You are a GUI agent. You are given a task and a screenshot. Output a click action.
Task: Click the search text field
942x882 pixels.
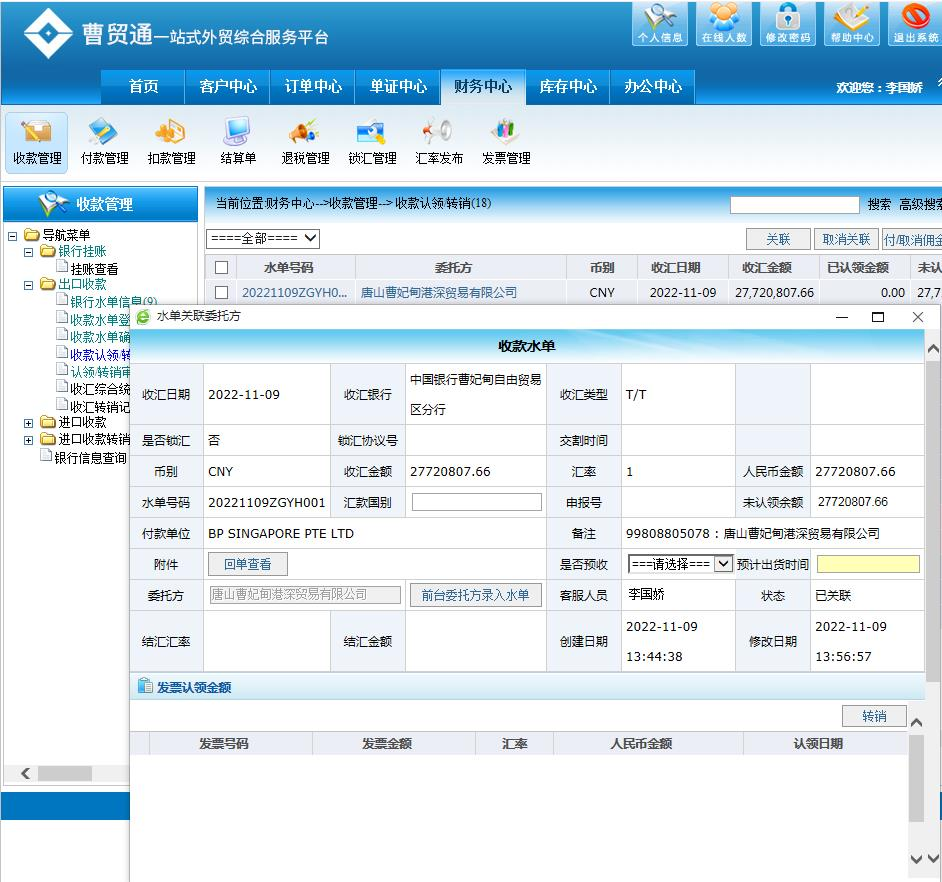pyautogui.click(x=794, y=205)
